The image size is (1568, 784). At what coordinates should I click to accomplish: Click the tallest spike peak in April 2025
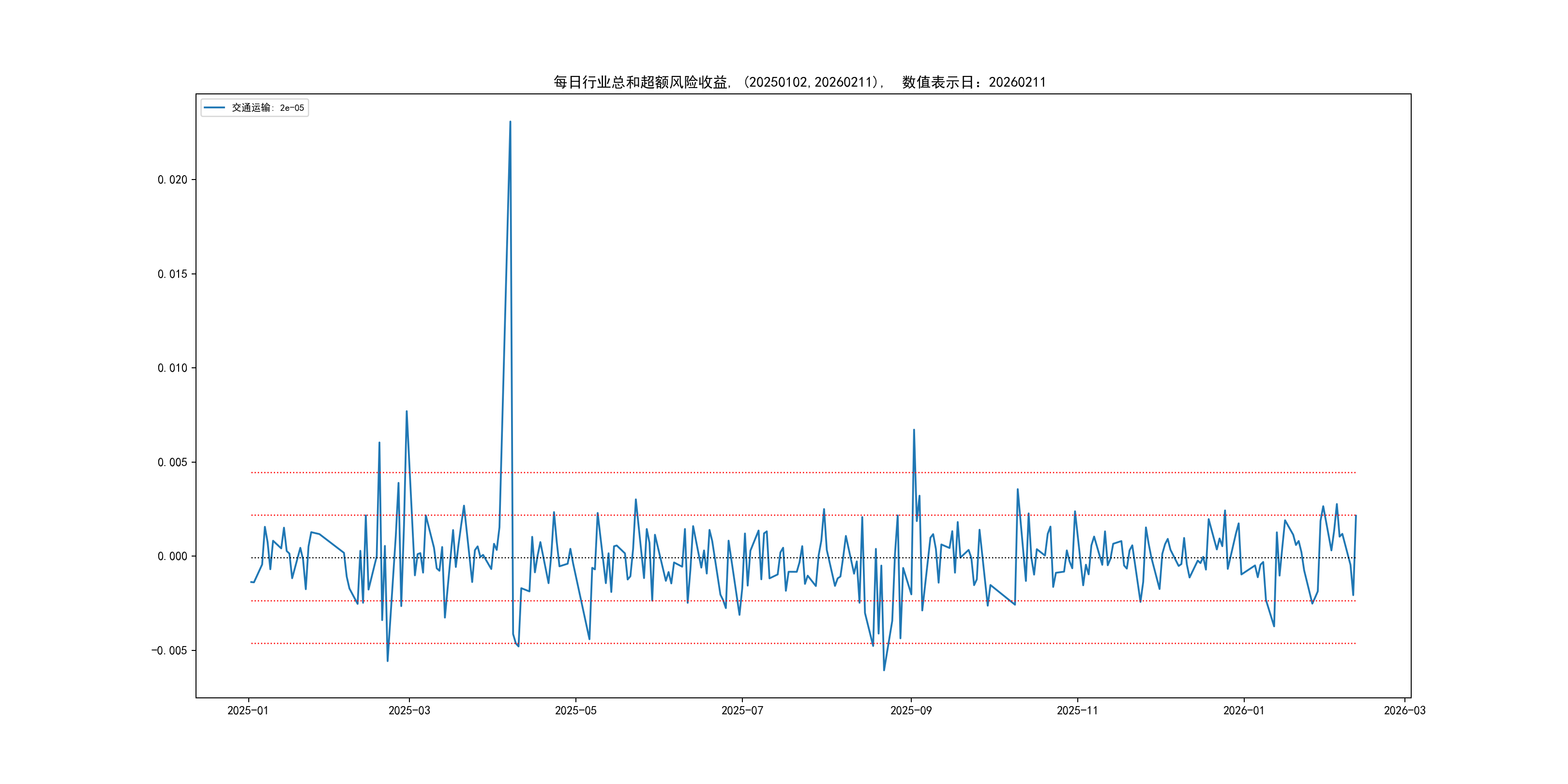point(510,122)
